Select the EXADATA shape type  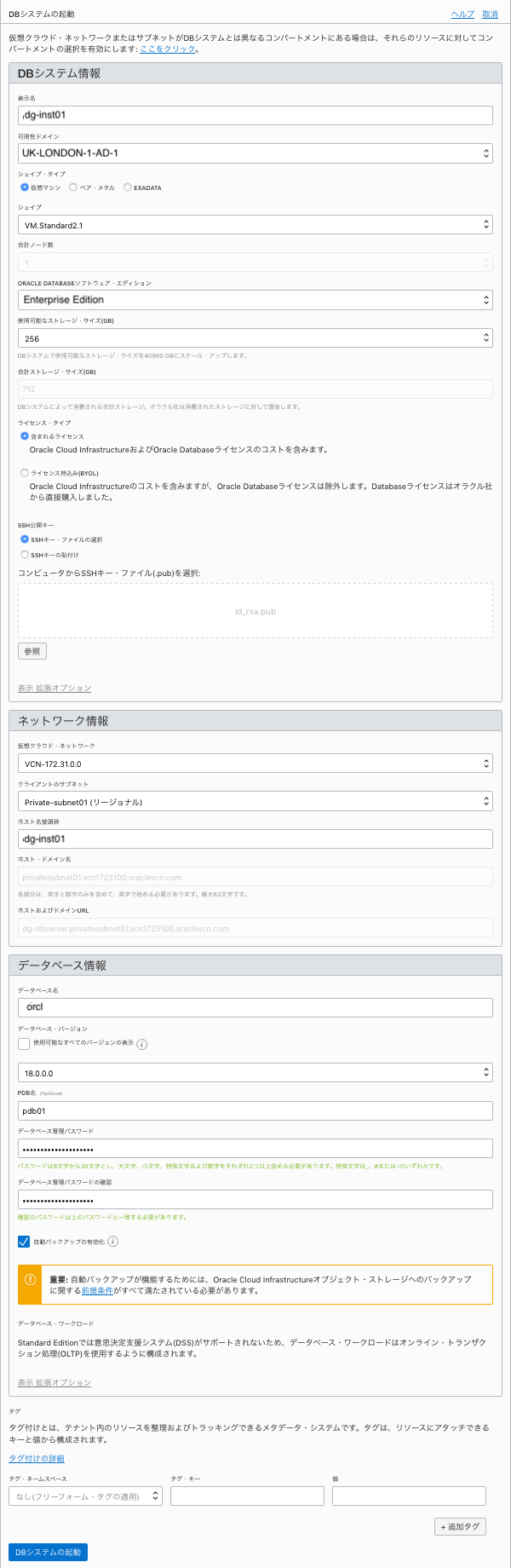point(128,187)
